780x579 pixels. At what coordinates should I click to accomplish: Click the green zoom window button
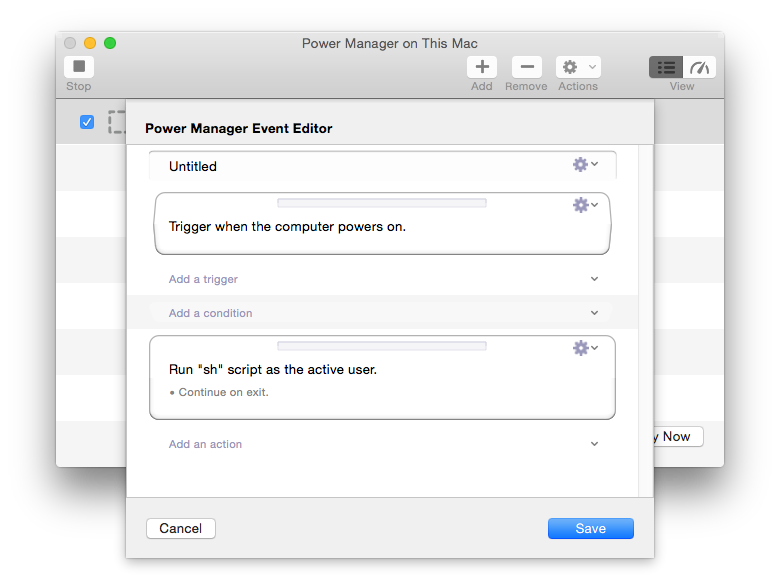pos(110,43)
